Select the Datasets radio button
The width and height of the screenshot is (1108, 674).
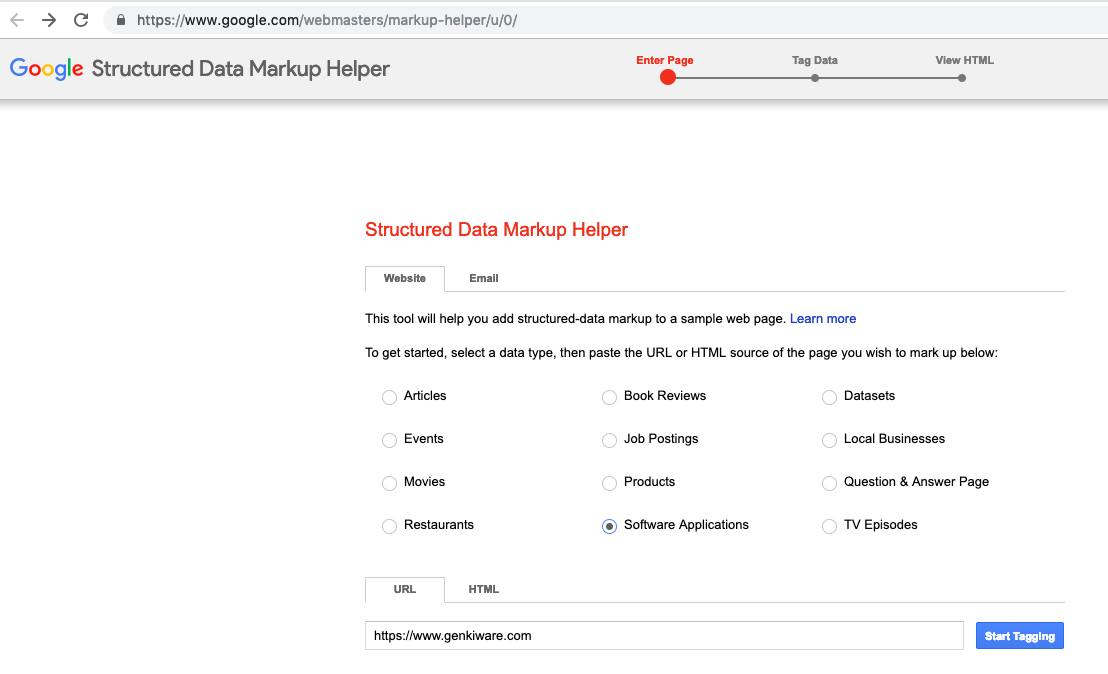(x=829, y=397)
